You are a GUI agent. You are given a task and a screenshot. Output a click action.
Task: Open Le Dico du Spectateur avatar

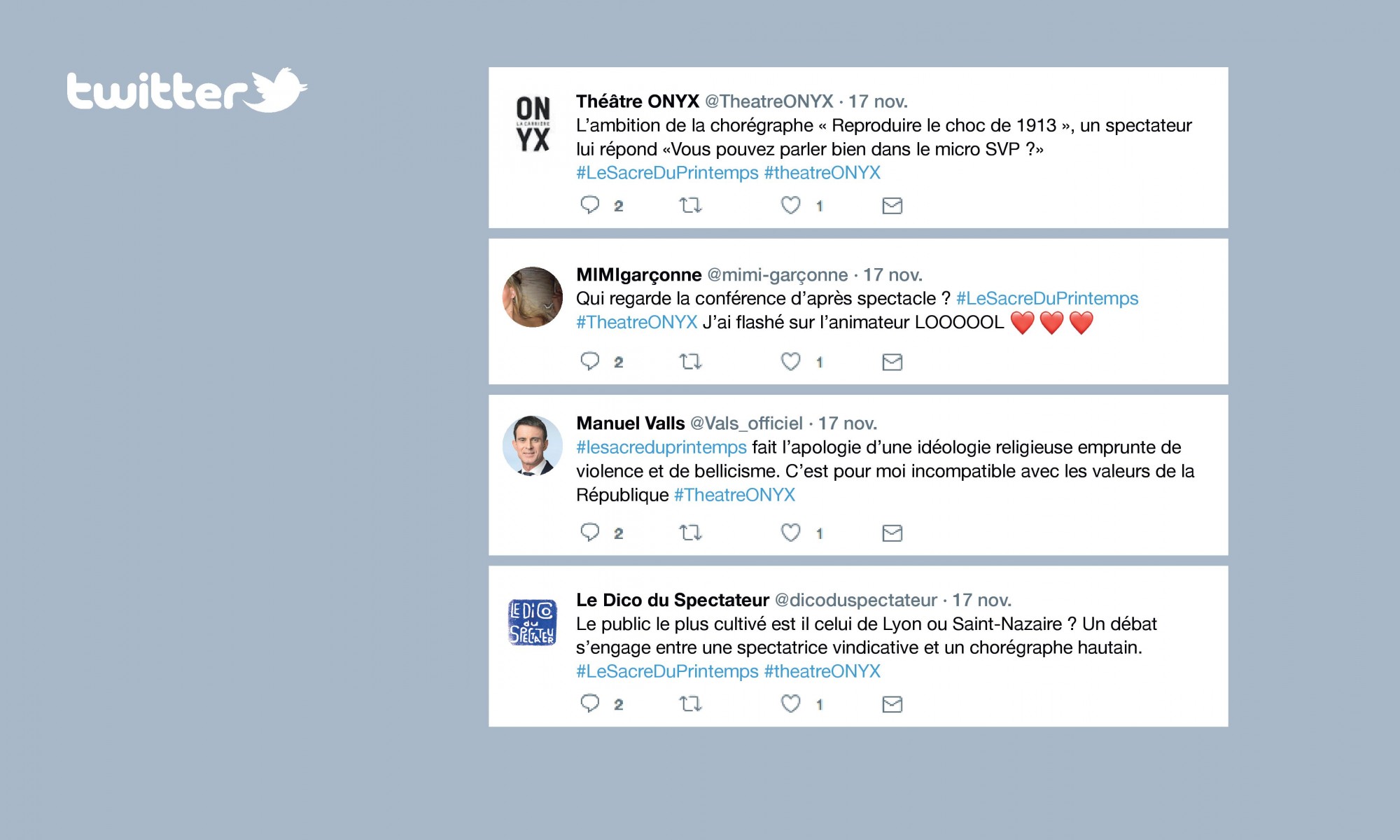(x=532, y=622)
